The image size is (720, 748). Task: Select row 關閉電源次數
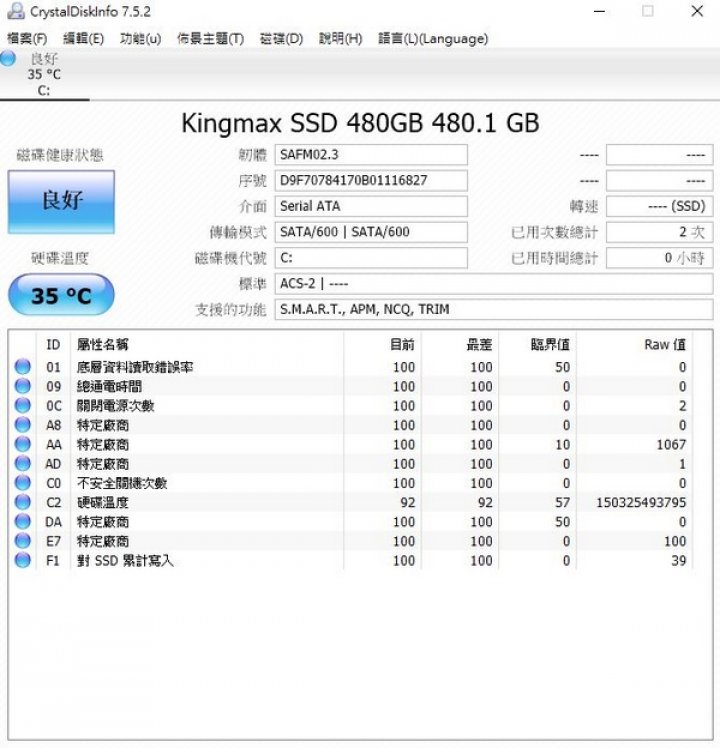pyautogui.click(x=353, y=405)
